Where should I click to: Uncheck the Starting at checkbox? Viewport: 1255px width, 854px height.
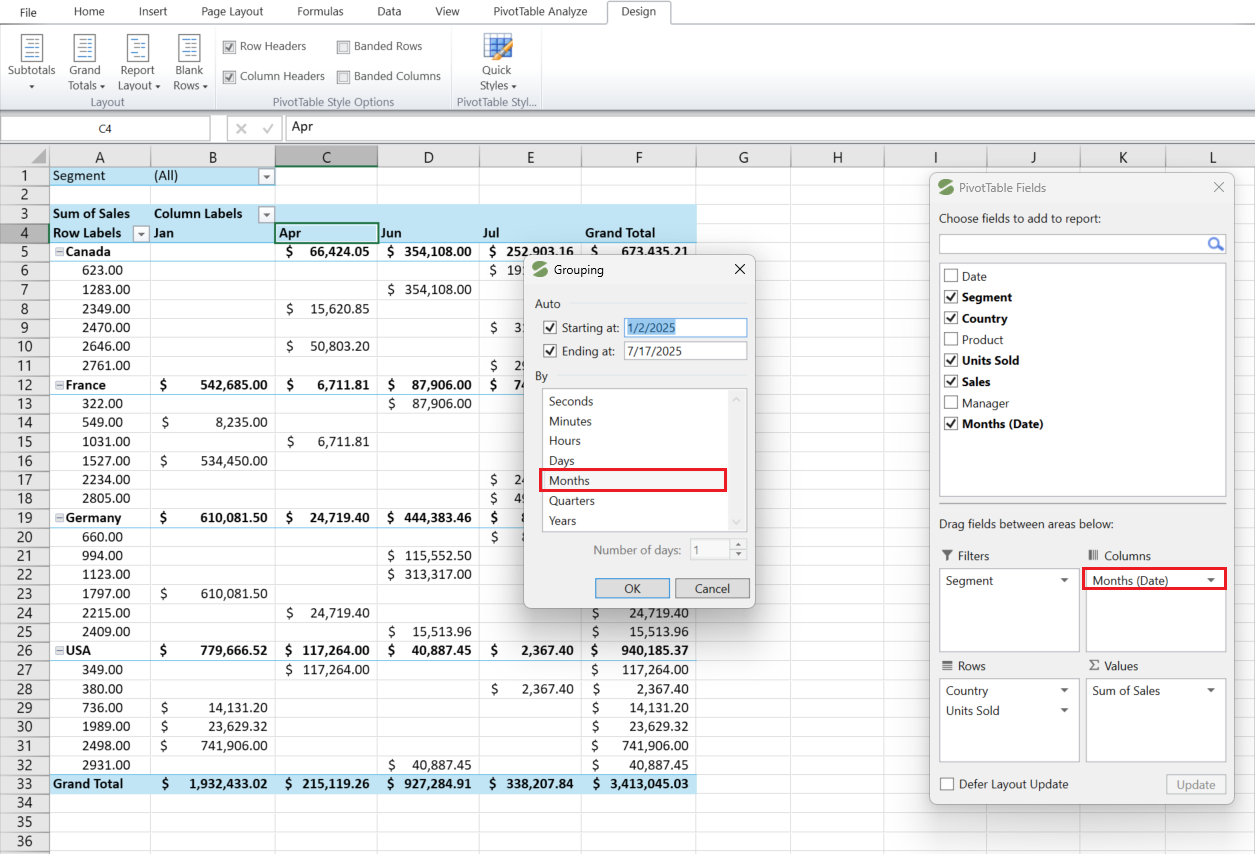[x=550, y=328]
